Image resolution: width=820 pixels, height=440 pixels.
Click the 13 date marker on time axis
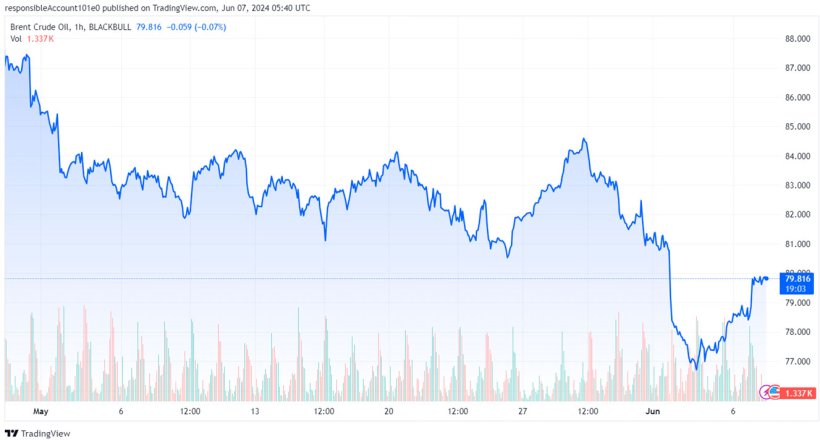point(254,411)
